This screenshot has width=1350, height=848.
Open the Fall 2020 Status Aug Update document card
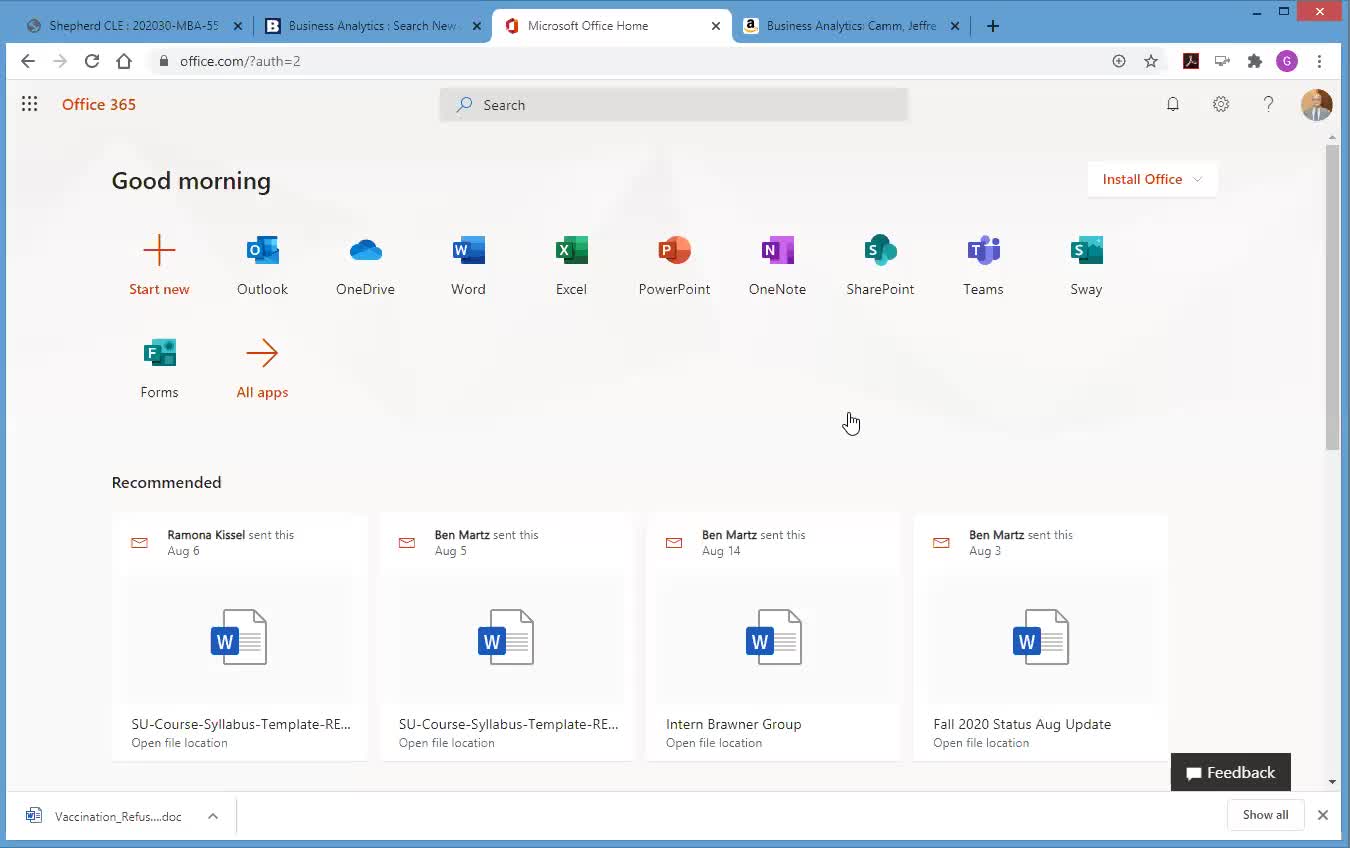(x=1040, y=637)
